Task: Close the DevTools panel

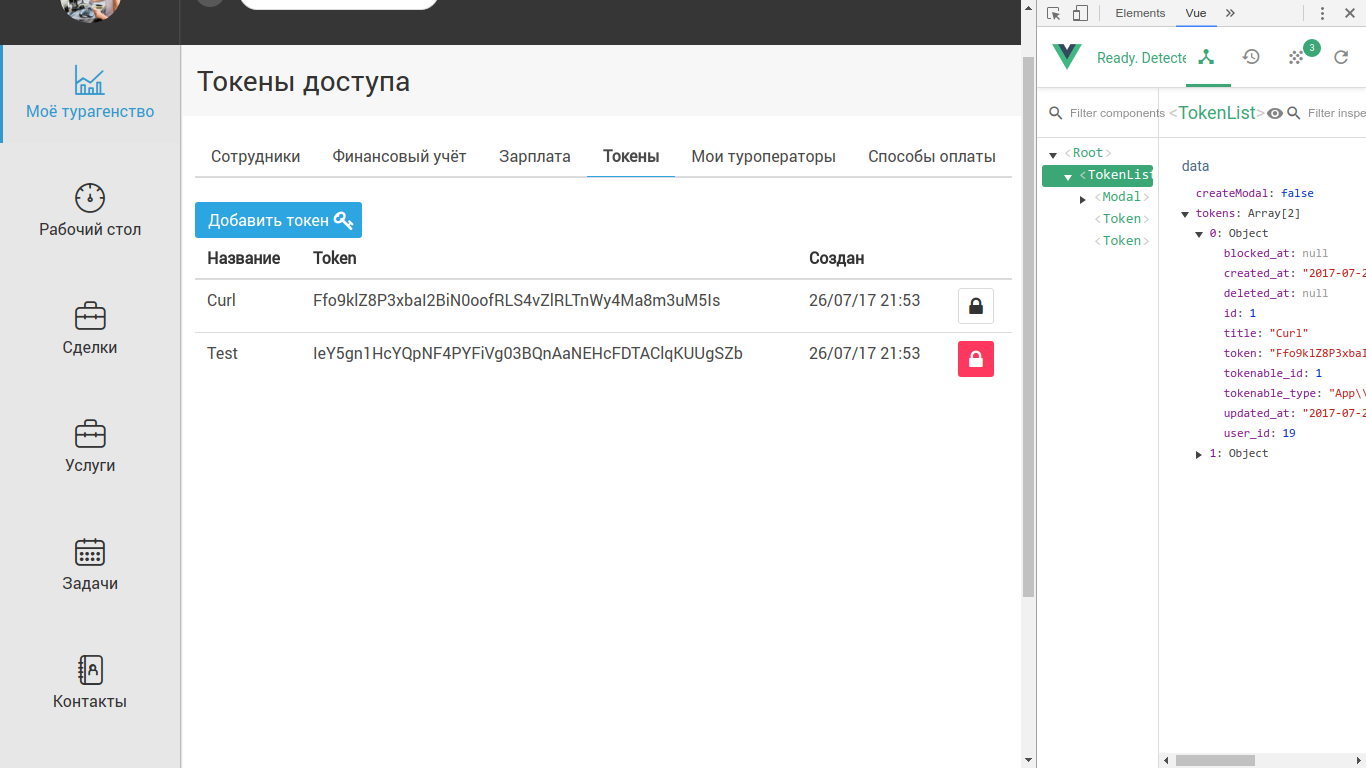Action: point(1349,13)
